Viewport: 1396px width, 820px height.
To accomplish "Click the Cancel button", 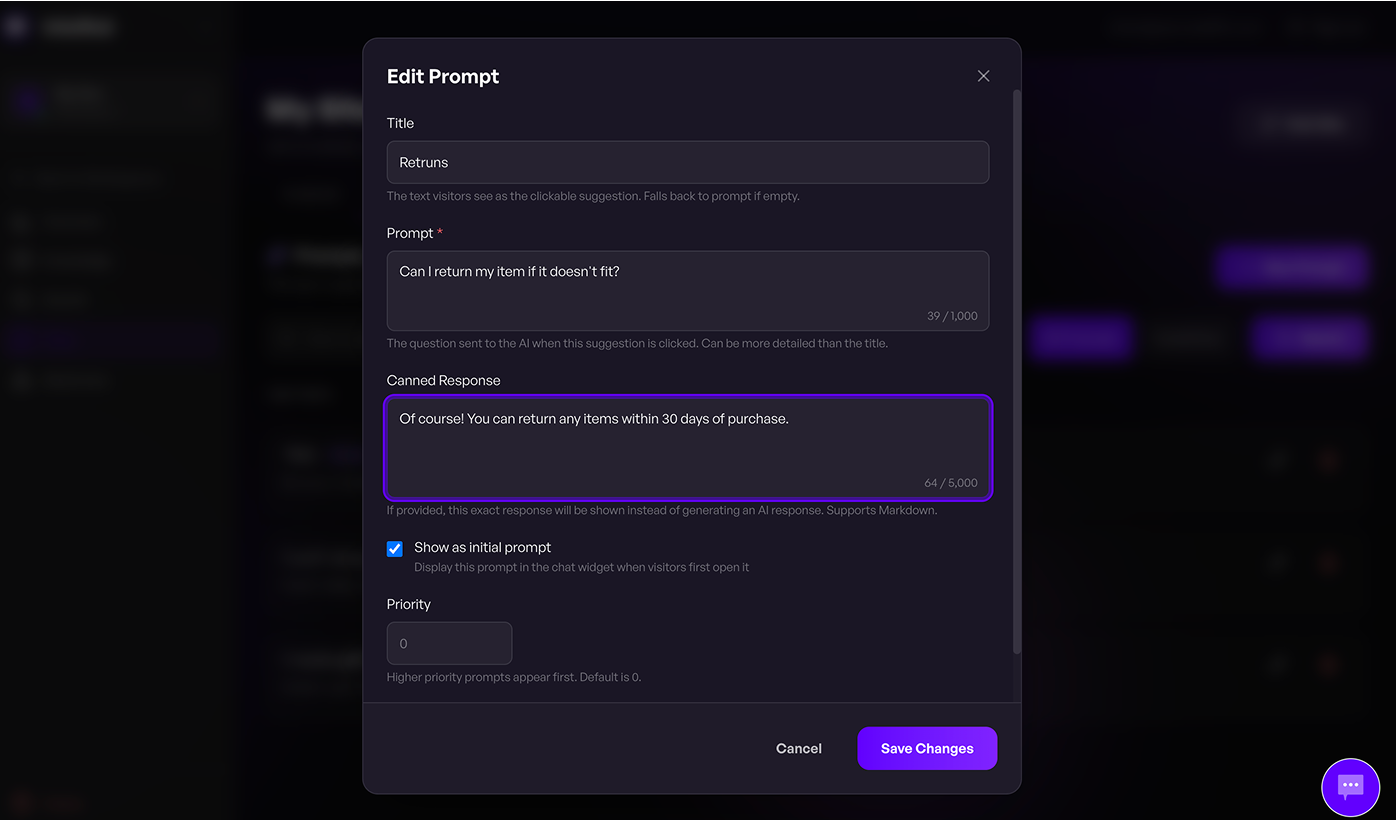I will tap(798, 748).
